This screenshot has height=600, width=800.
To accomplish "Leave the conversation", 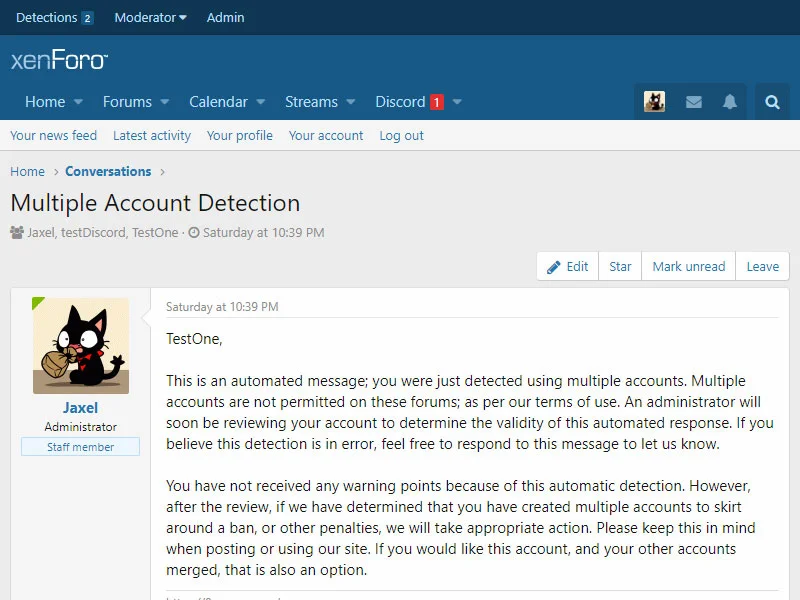I will click(762, 267).
